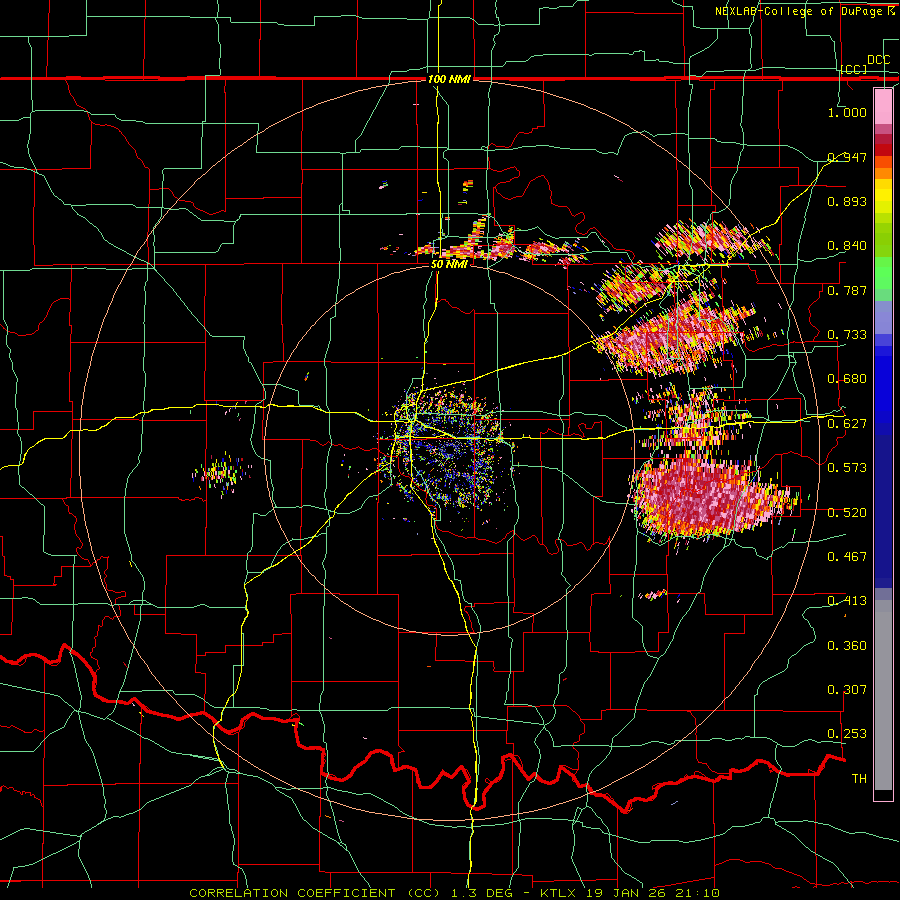The height and width of the screenshot is (900, 900).
Task: Select the 0.520 legend value
Action: tap(847, 513)
